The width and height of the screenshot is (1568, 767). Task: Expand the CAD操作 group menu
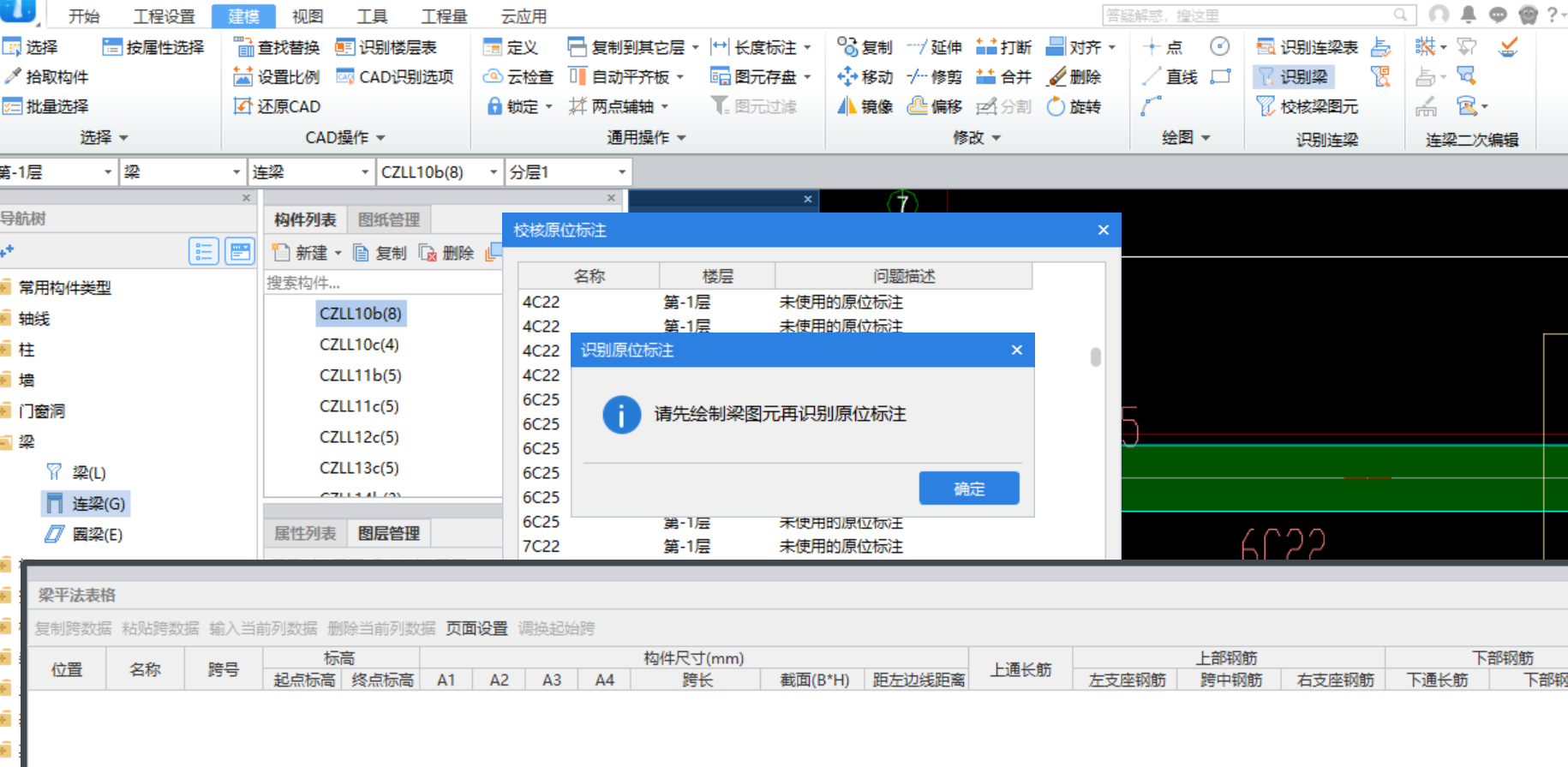coord(345,137)
